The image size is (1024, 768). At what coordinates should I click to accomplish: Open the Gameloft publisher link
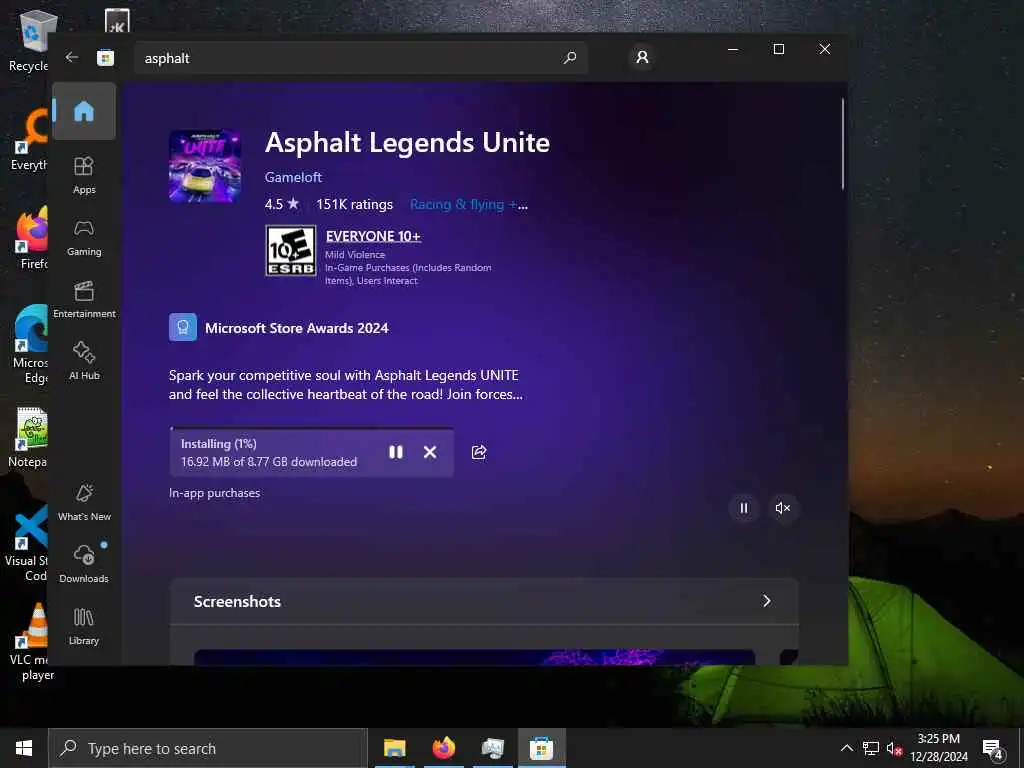293,177
